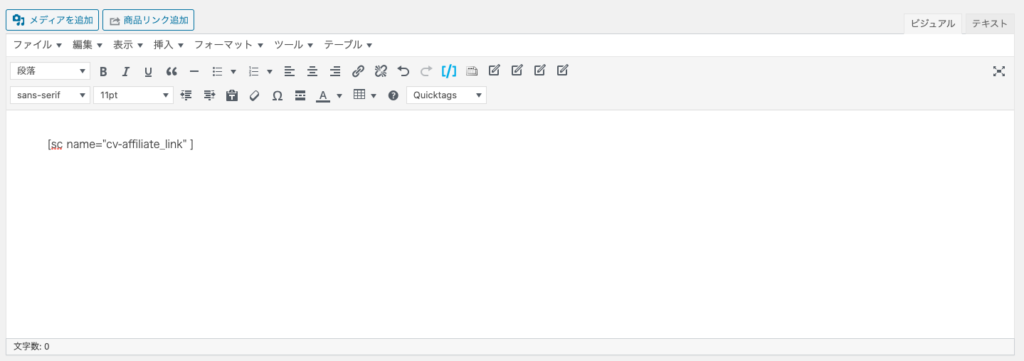Toggle bold formatting
This screenshot has height=361, width=1024.
tap(103, 71)
